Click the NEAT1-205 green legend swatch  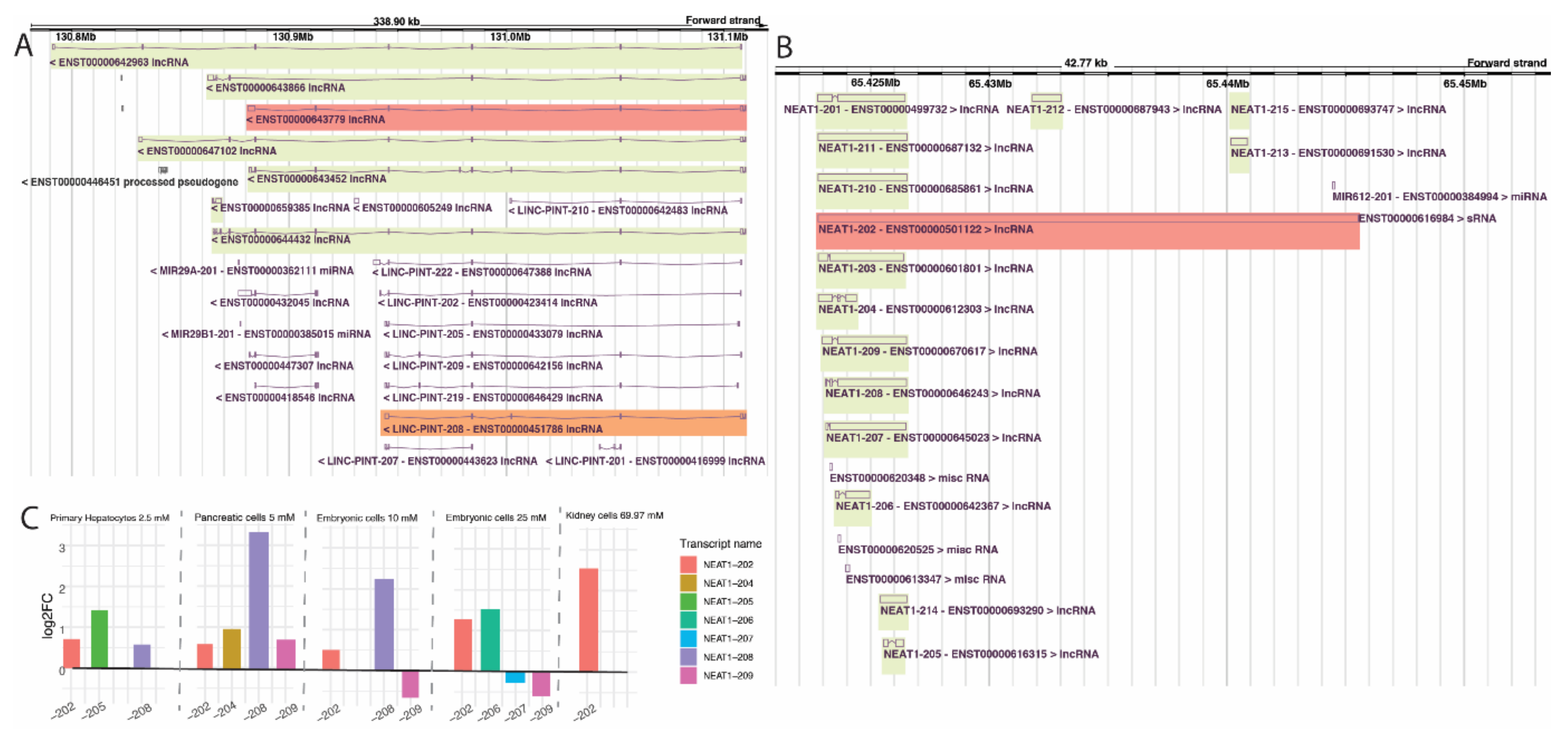pyautogui.click(x=688, y=601)
